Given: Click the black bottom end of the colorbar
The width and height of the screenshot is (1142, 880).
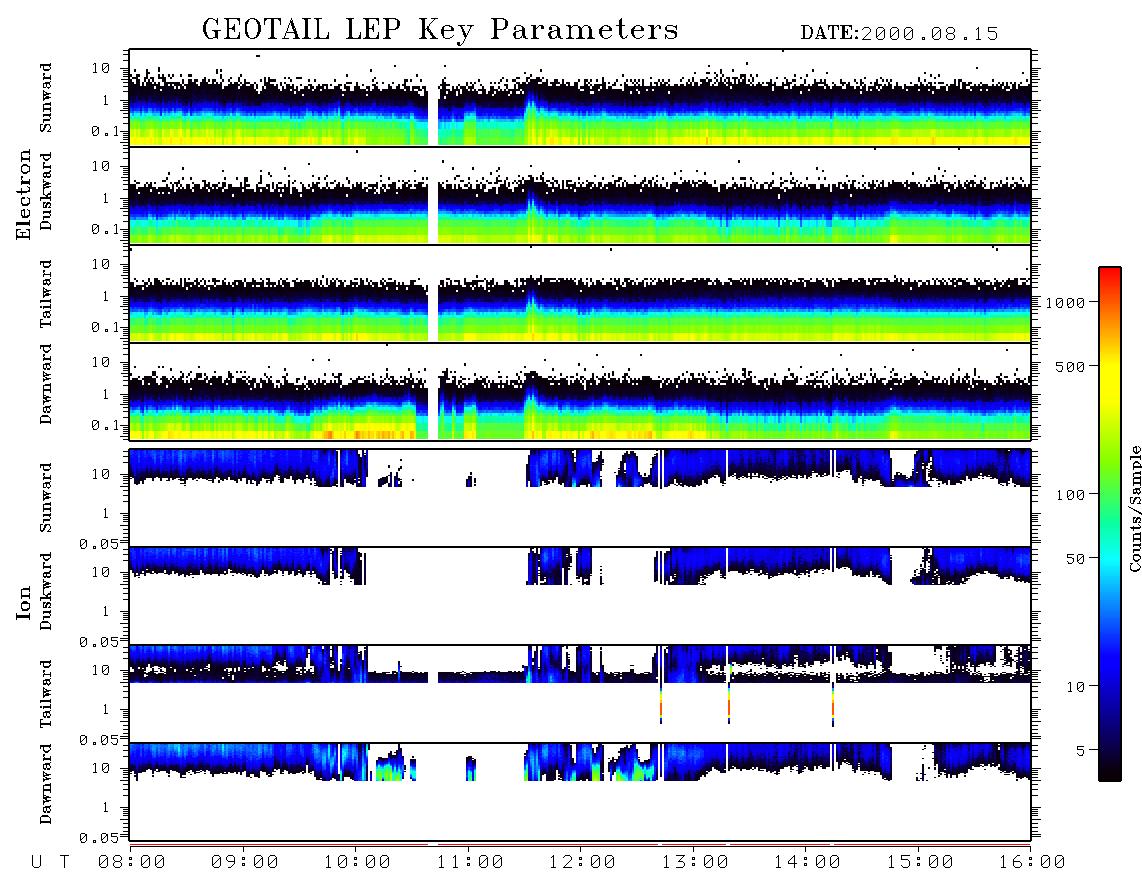Looking at the screenshot, I should (x=1110, y=769).
